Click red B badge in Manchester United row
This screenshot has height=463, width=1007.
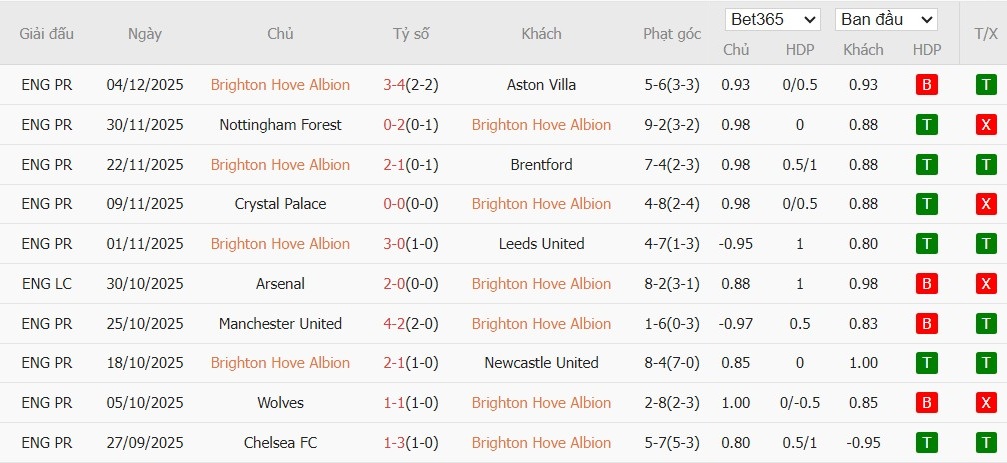926,324
